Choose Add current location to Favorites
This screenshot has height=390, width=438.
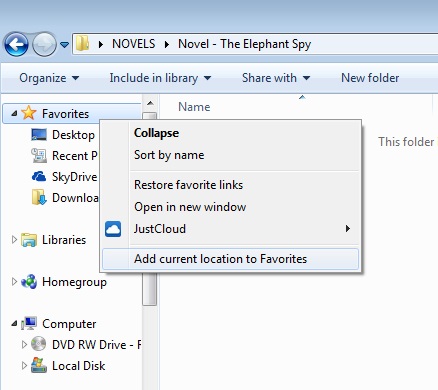click(x=230, y=259)
